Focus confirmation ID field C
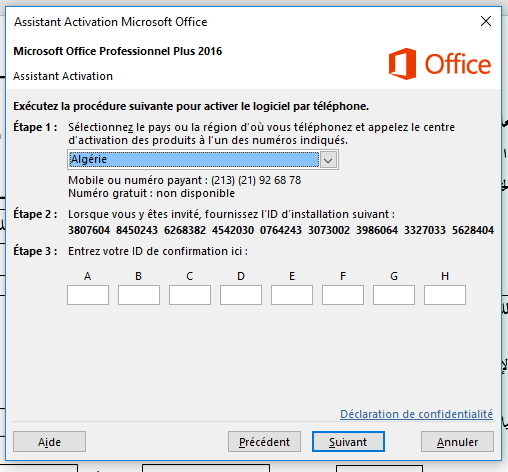508x472 pixels. pyautogui.click(x=190, y=295)
